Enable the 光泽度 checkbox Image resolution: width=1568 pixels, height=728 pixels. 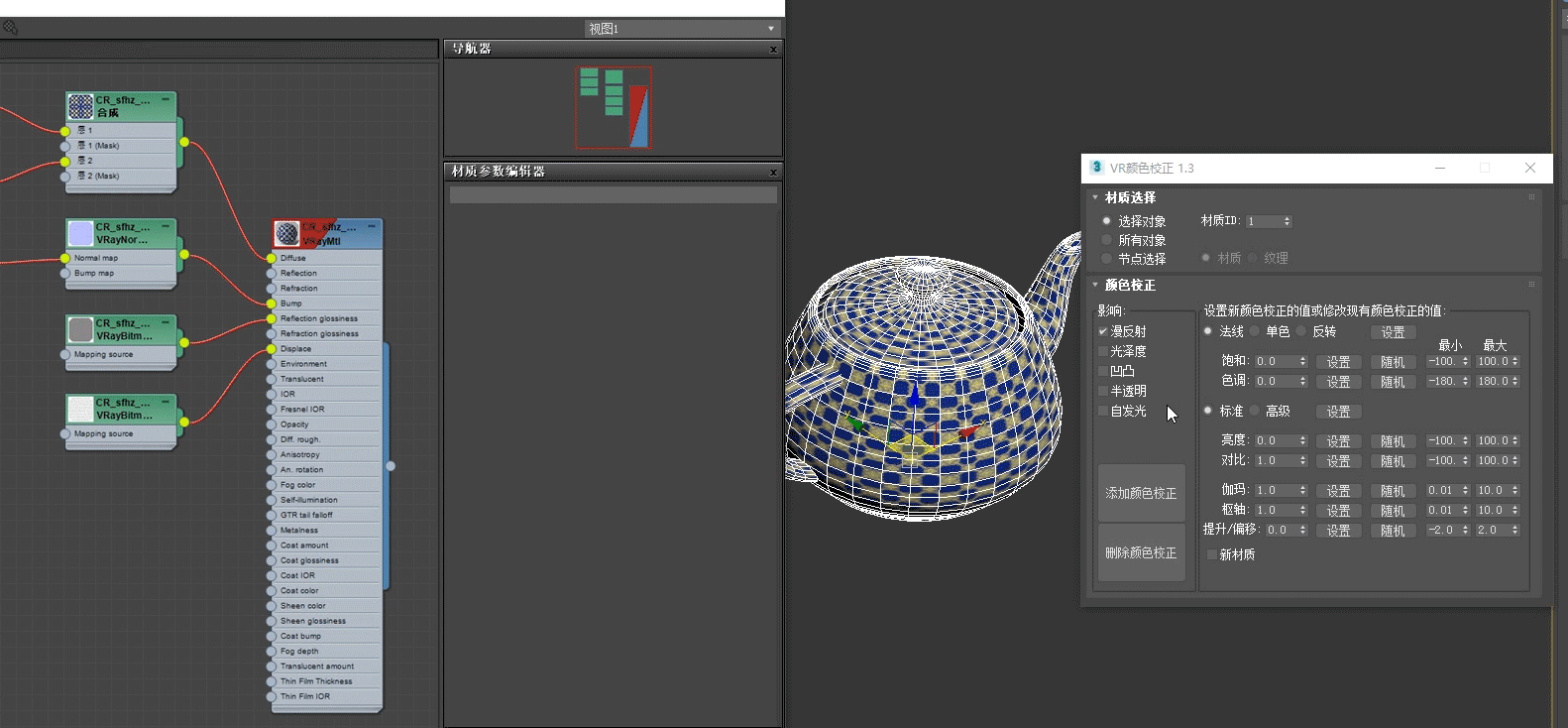[x=1103, y=351]
